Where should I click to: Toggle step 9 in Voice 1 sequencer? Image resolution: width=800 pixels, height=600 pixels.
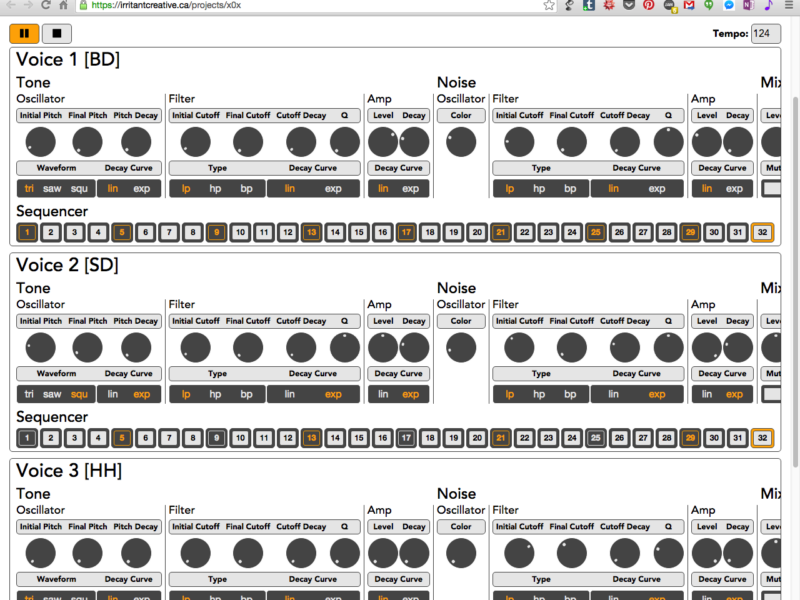216,232
